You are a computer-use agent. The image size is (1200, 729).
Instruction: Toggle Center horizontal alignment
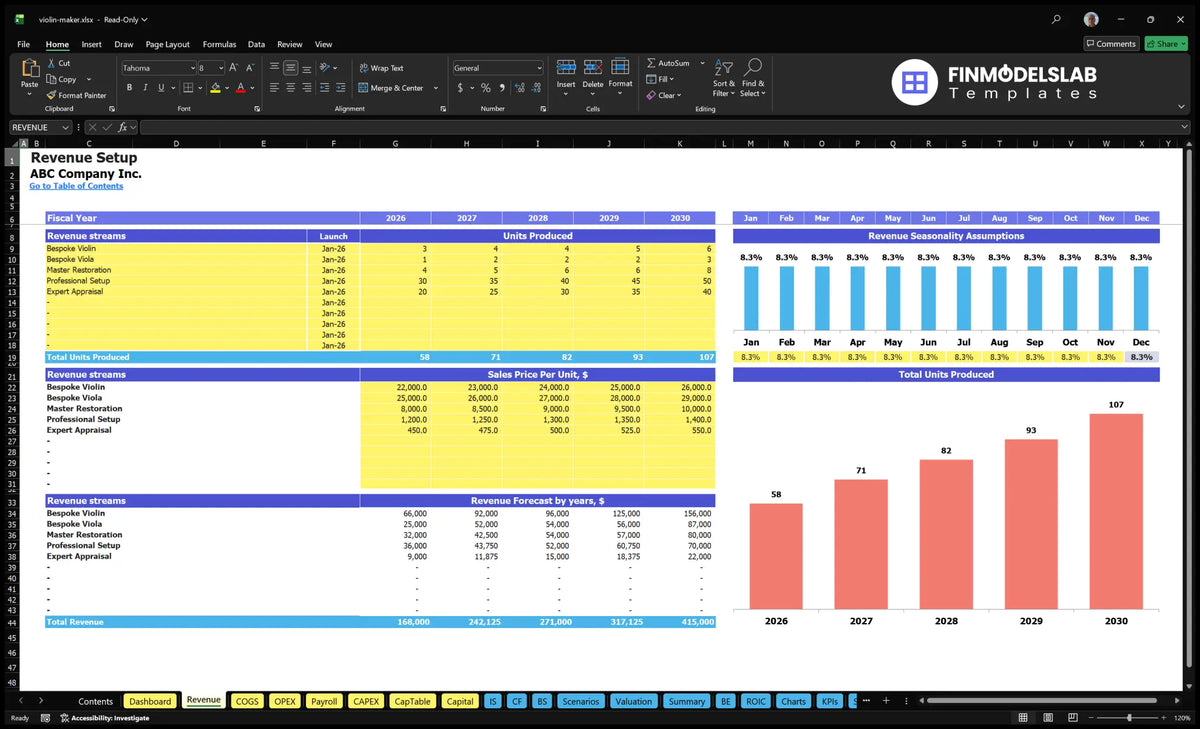tap(291, 88)
